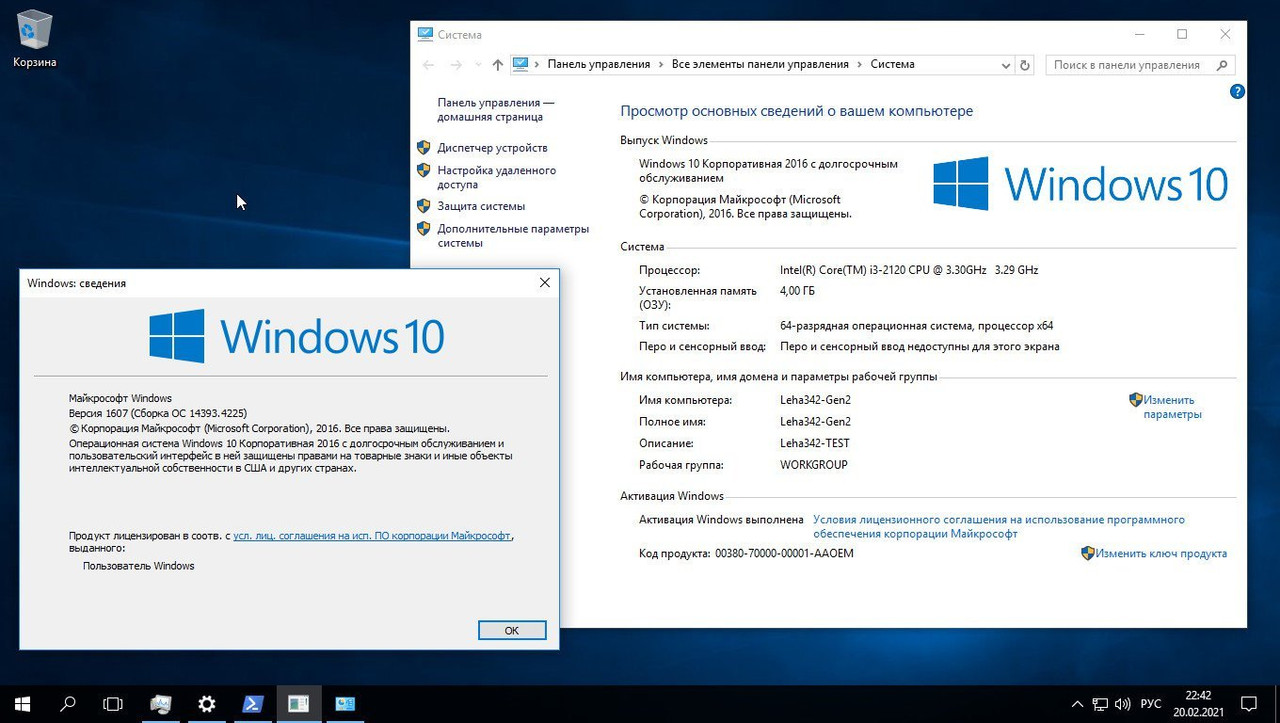Image resolution: width=1280 pixels, height=723 pixels.
Task: Click Все элементы панели управления breadcrumb
Action: tap(760, 64)
